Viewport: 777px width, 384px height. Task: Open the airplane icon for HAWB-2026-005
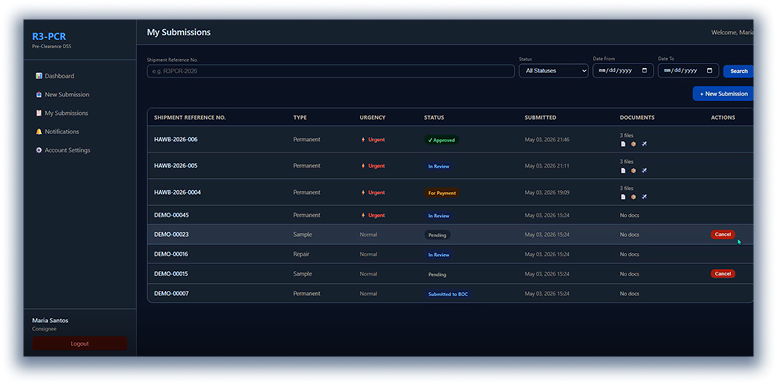(x=644, y=170)
